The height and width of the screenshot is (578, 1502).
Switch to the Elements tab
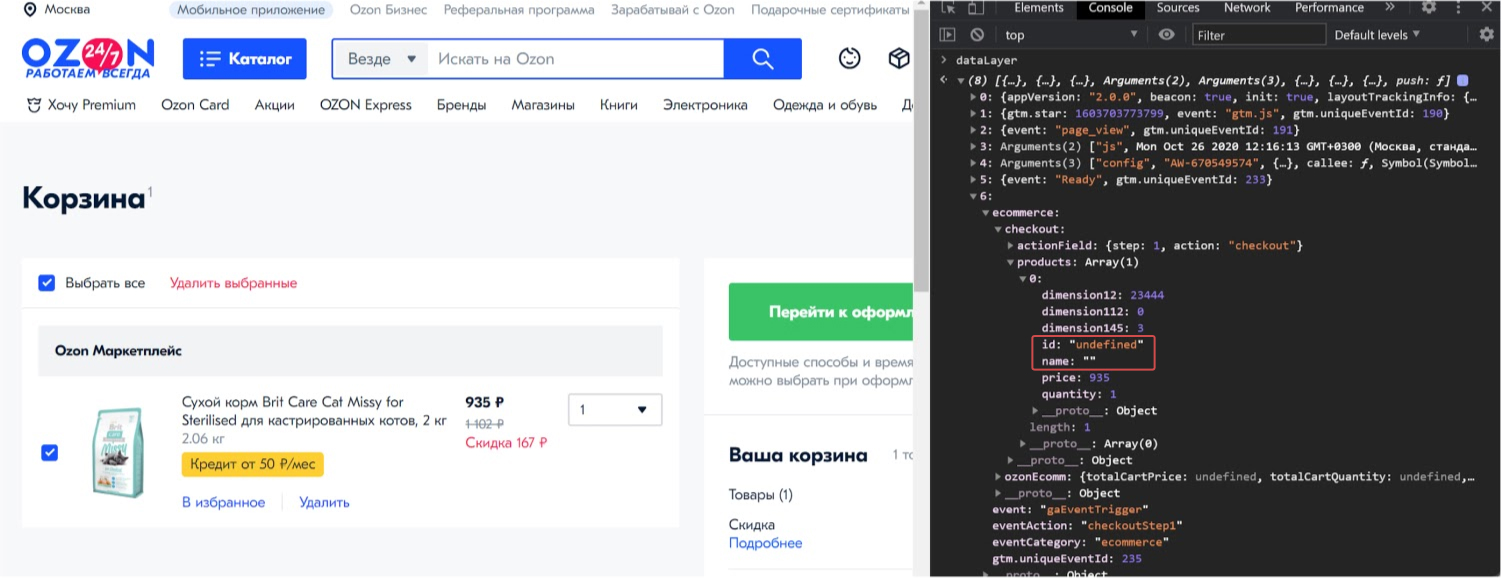click(x=1039, y=8)
